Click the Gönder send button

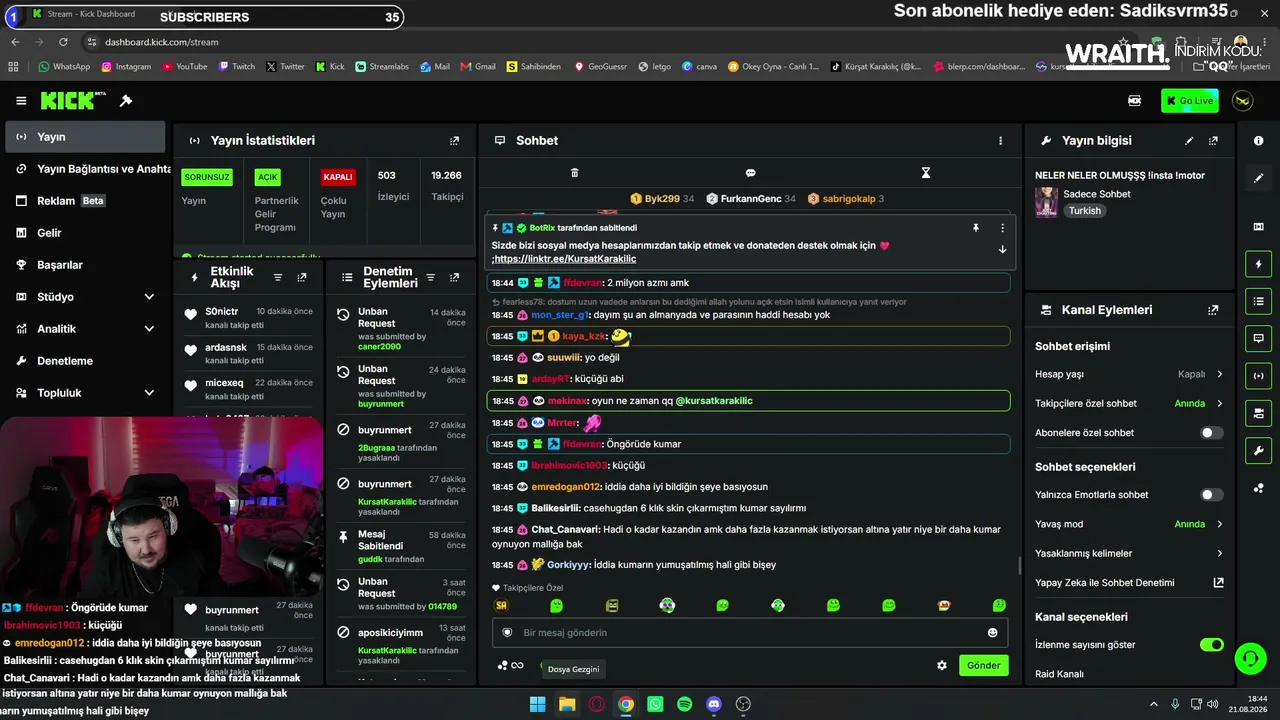[983, 665]
